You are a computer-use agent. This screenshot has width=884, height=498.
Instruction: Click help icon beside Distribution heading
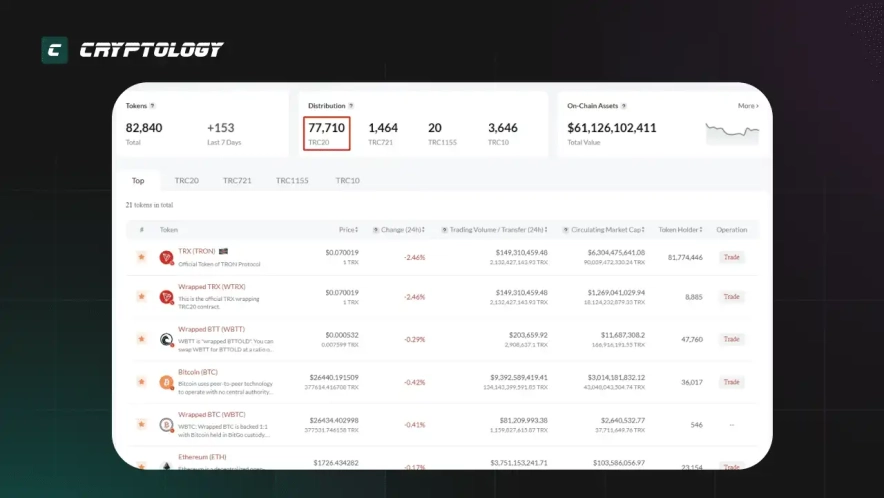[351, 105]
